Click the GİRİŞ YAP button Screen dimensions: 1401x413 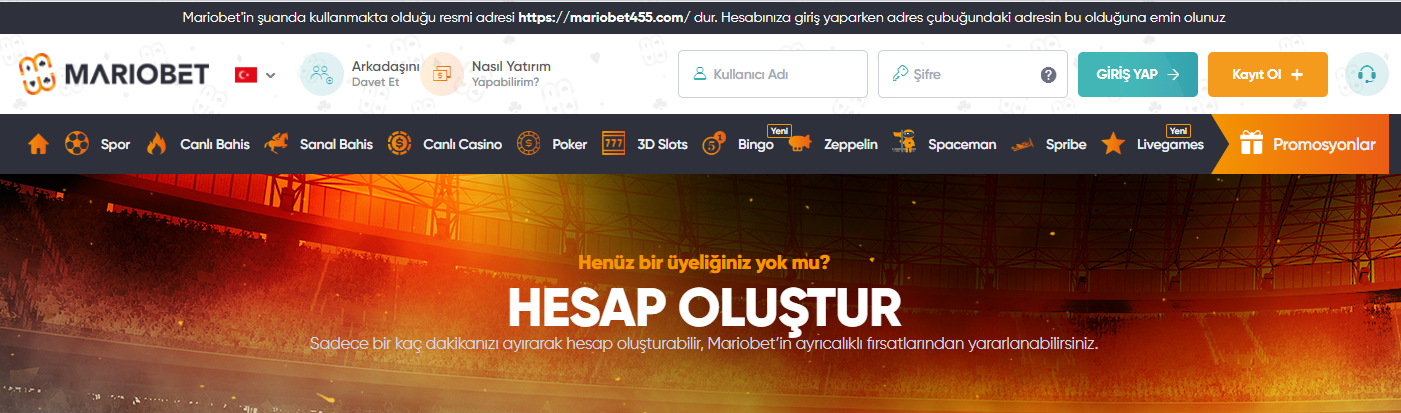[1137, 74]
